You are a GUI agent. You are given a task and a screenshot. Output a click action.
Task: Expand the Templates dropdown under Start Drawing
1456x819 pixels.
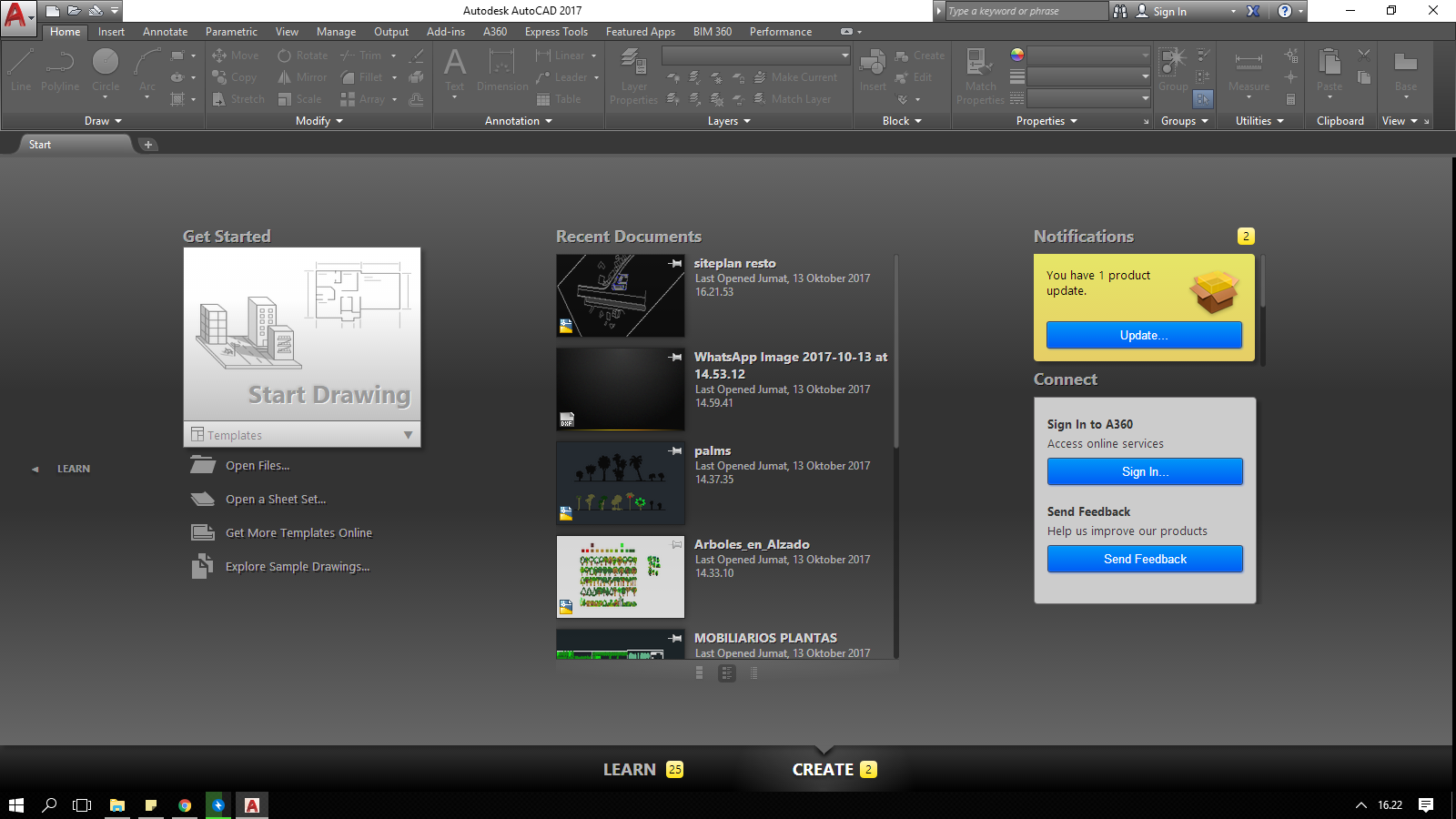tap(409, 435)
